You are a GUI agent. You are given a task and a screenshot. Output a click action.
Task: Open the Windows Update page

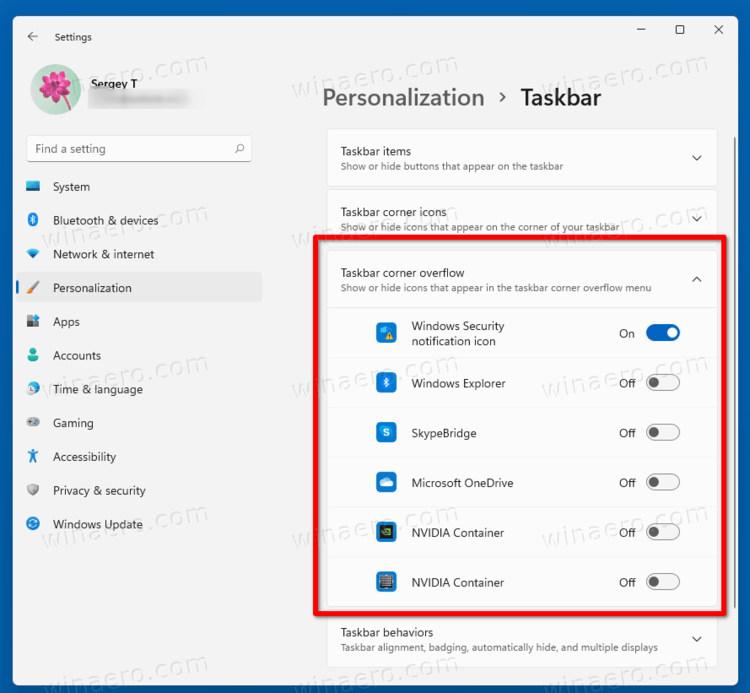click(139, 524)
